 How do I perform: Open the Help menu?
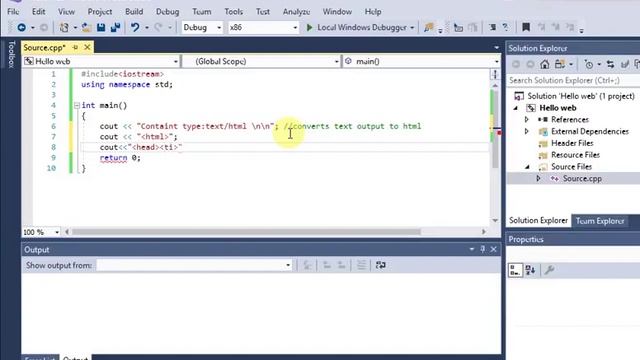point(373,11)
